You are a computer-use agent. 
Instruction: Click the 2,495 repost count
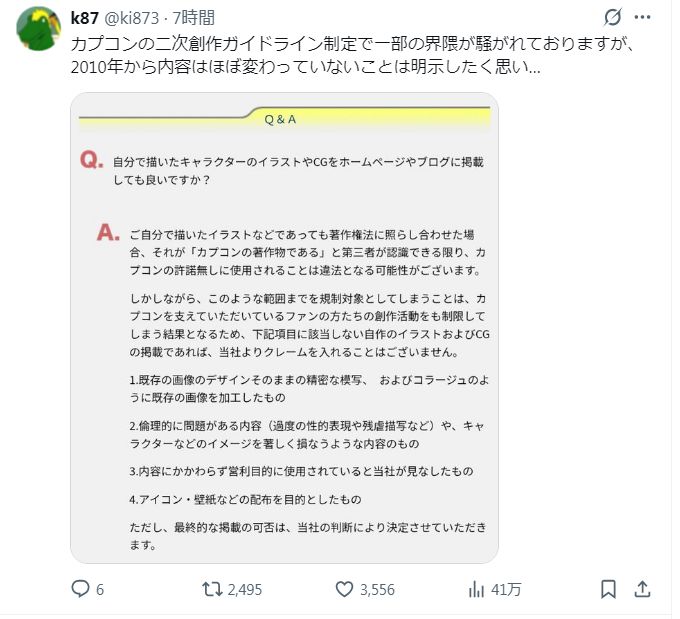tap(244, 590)
